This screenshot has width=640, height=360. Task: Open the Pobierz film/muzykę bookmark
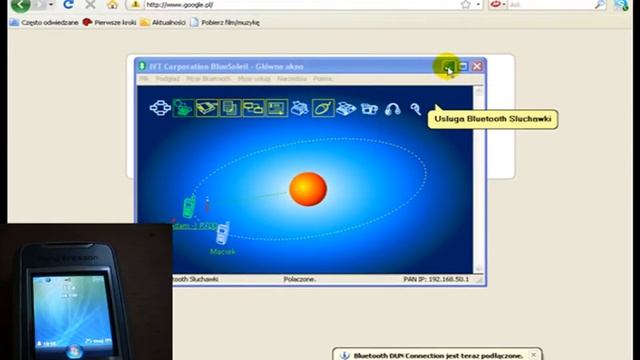pyautogui.click(x=225, y=22)
